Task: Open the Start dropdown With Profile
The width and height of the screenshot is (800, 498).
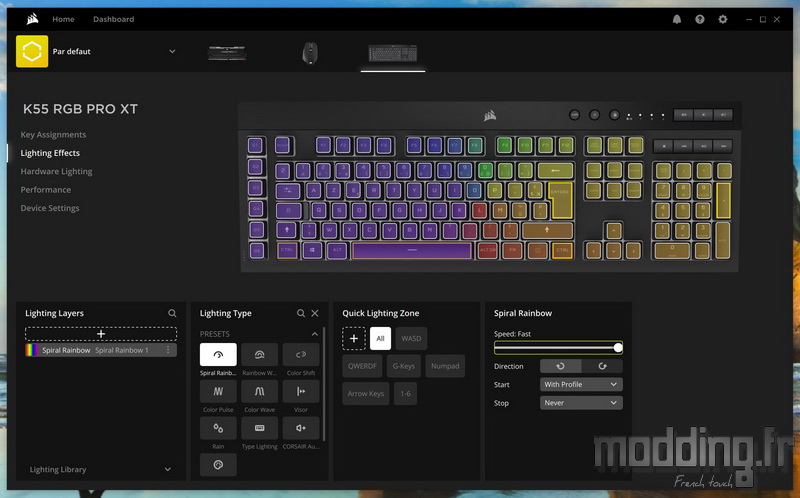Action: click(581, 384)
